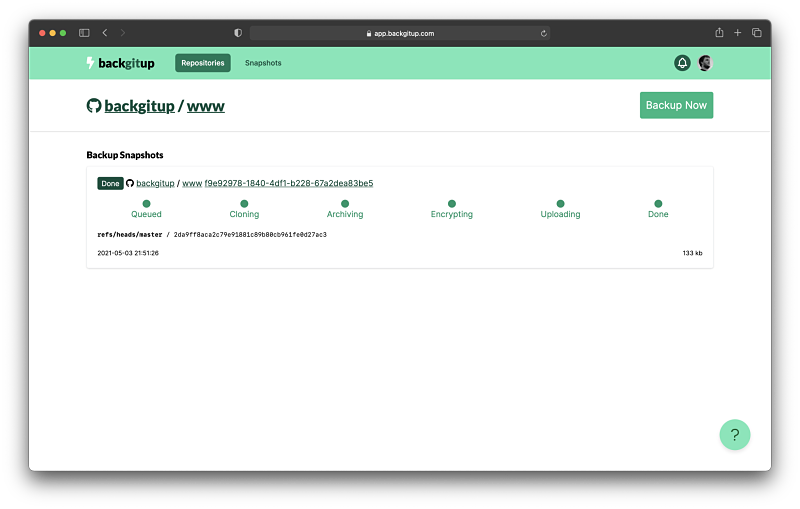Click the Safari sidebar toggle icon
Image resolution: width=800 pixels, height=509 pixels.
click(x=84, y=33)
